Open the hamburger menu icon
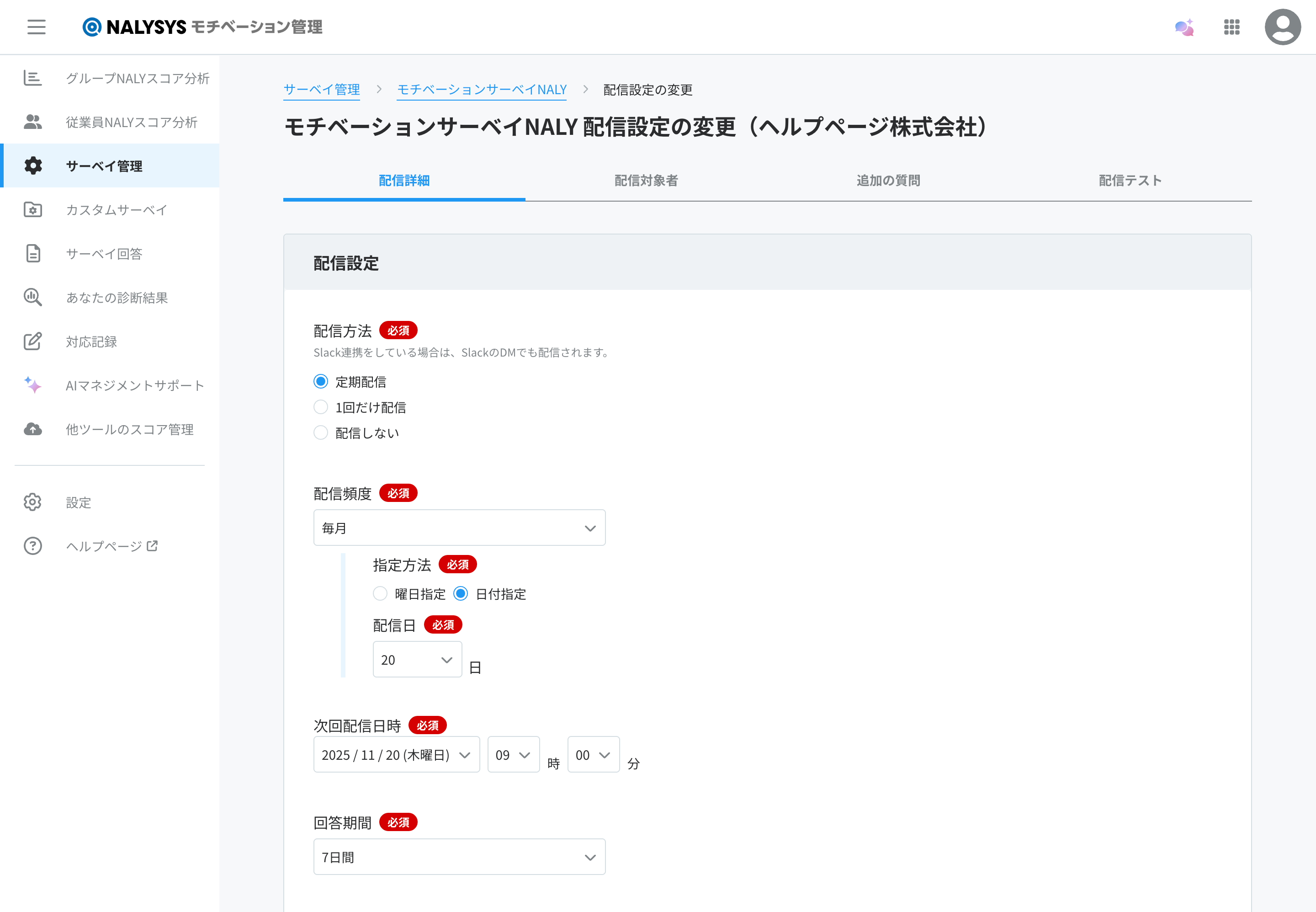 pyautogui.click(x=36, y=27)
